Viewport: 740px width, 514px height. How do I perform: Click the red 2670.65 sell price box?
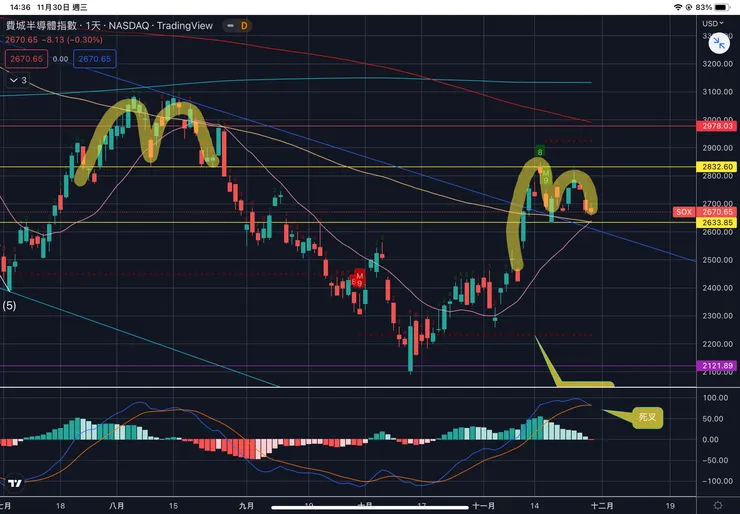pyautogui.click(x=26, y=59)
